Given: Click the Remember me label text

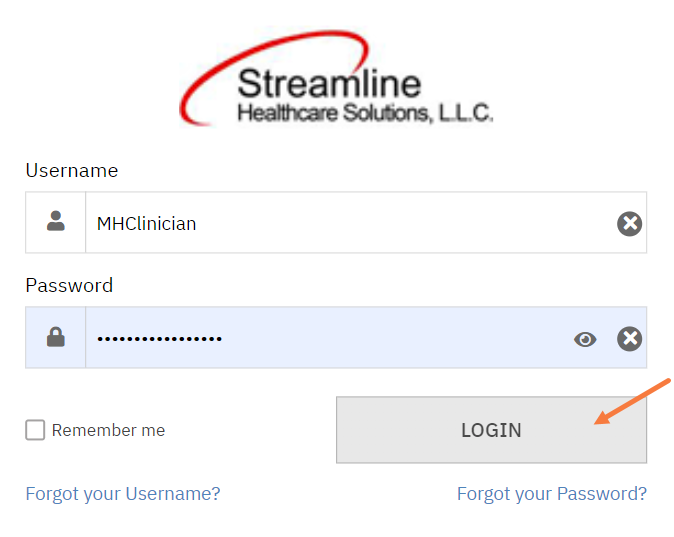Looking at the screenshot, I should [108, 430].
